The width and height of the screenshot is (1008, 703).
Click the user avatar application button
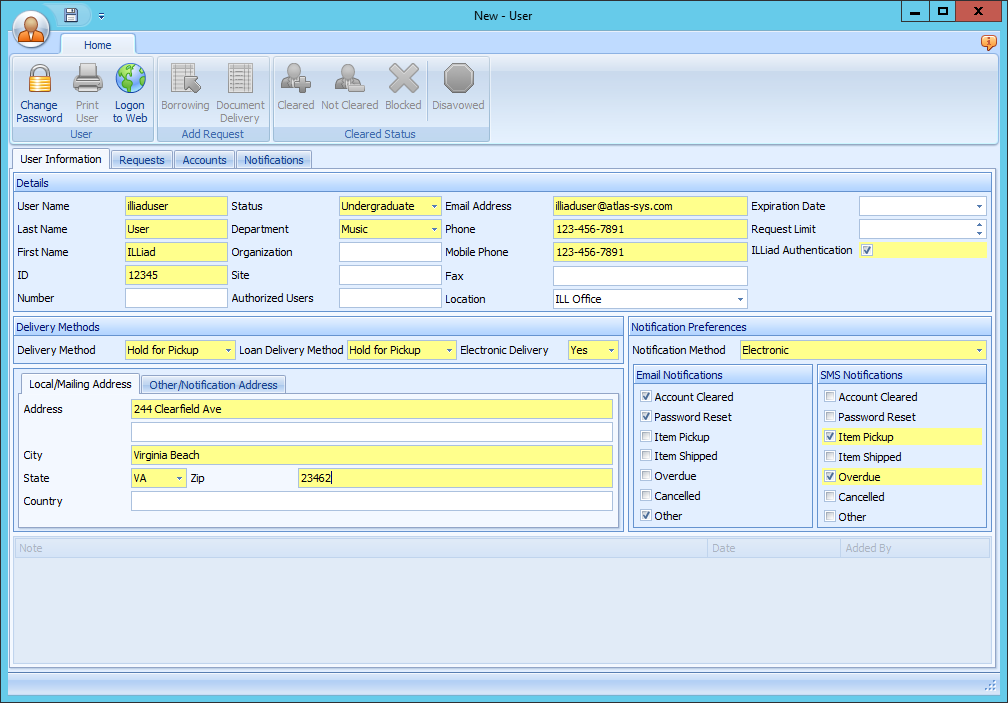click(x=31, y=29)
